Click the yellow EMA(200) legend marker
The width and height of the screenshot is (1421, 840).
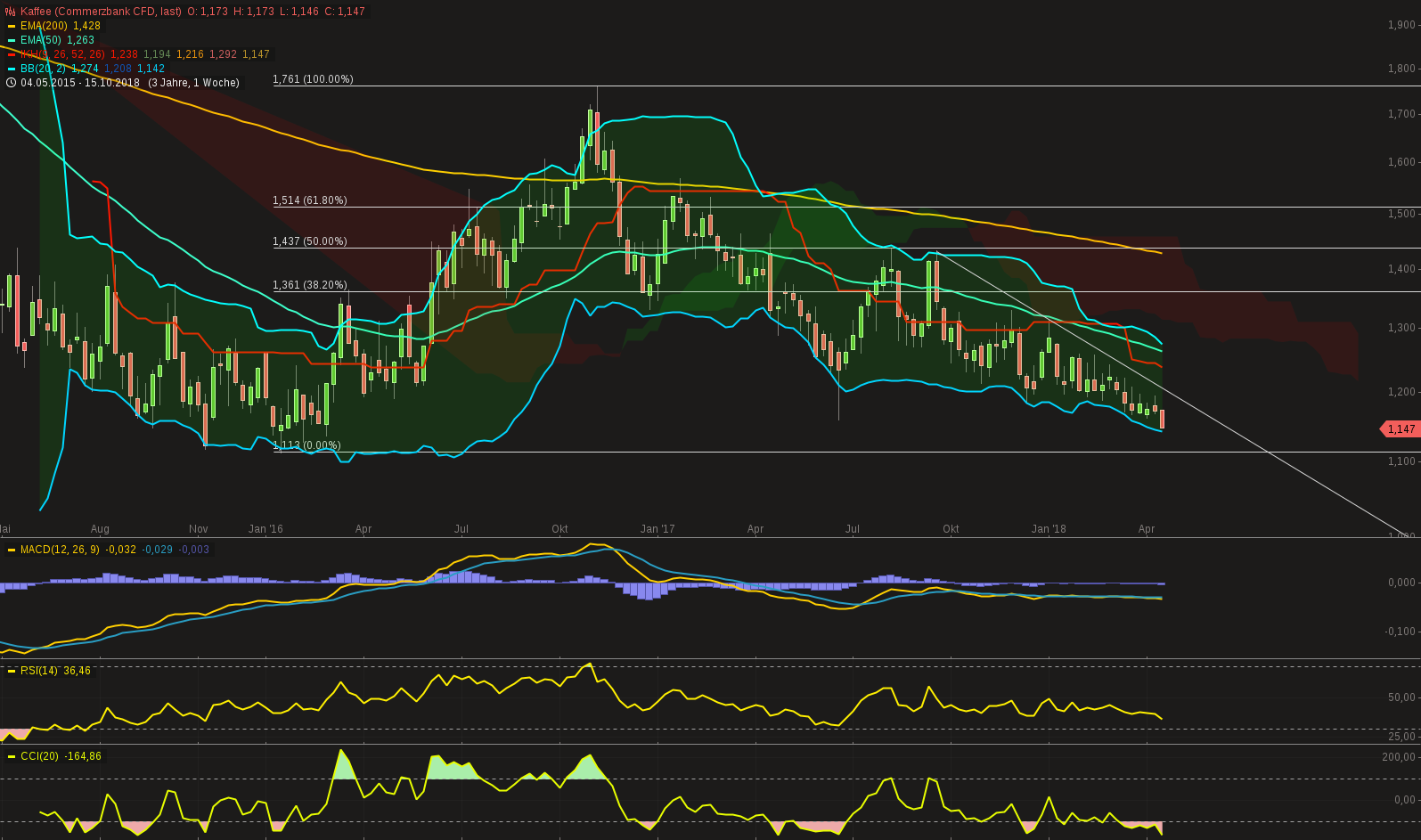[x=12, y=26]
